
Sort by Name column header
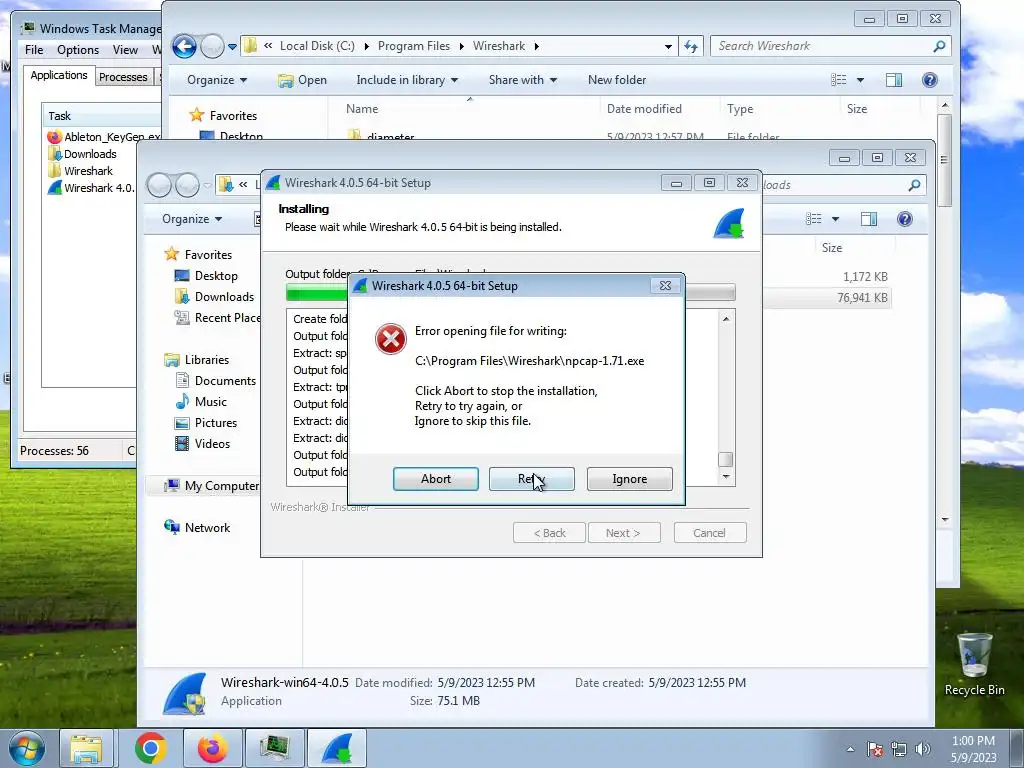tap(362, 108)
